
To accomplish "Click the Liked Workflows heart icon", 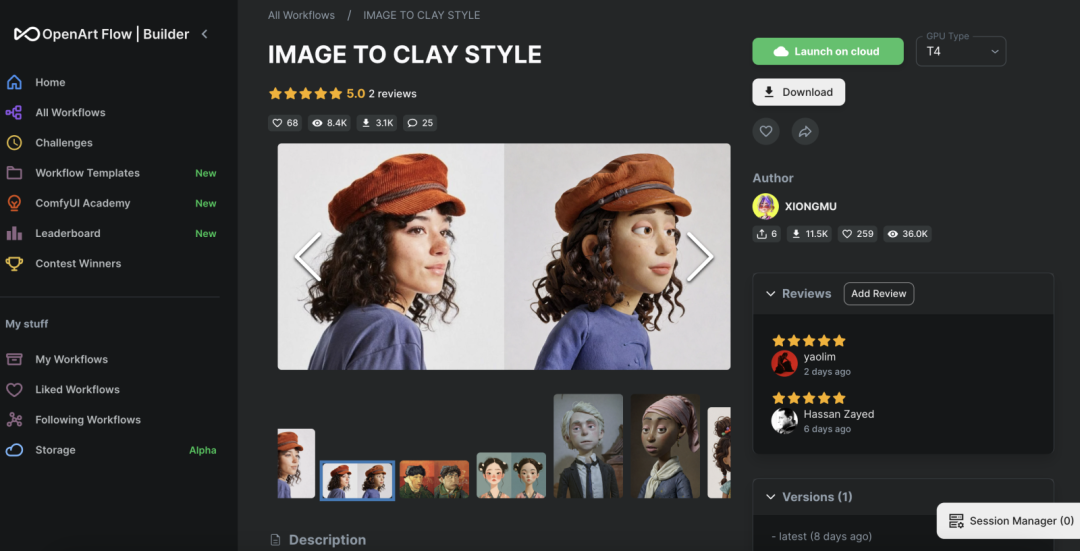I will click(x=14, y=389).
